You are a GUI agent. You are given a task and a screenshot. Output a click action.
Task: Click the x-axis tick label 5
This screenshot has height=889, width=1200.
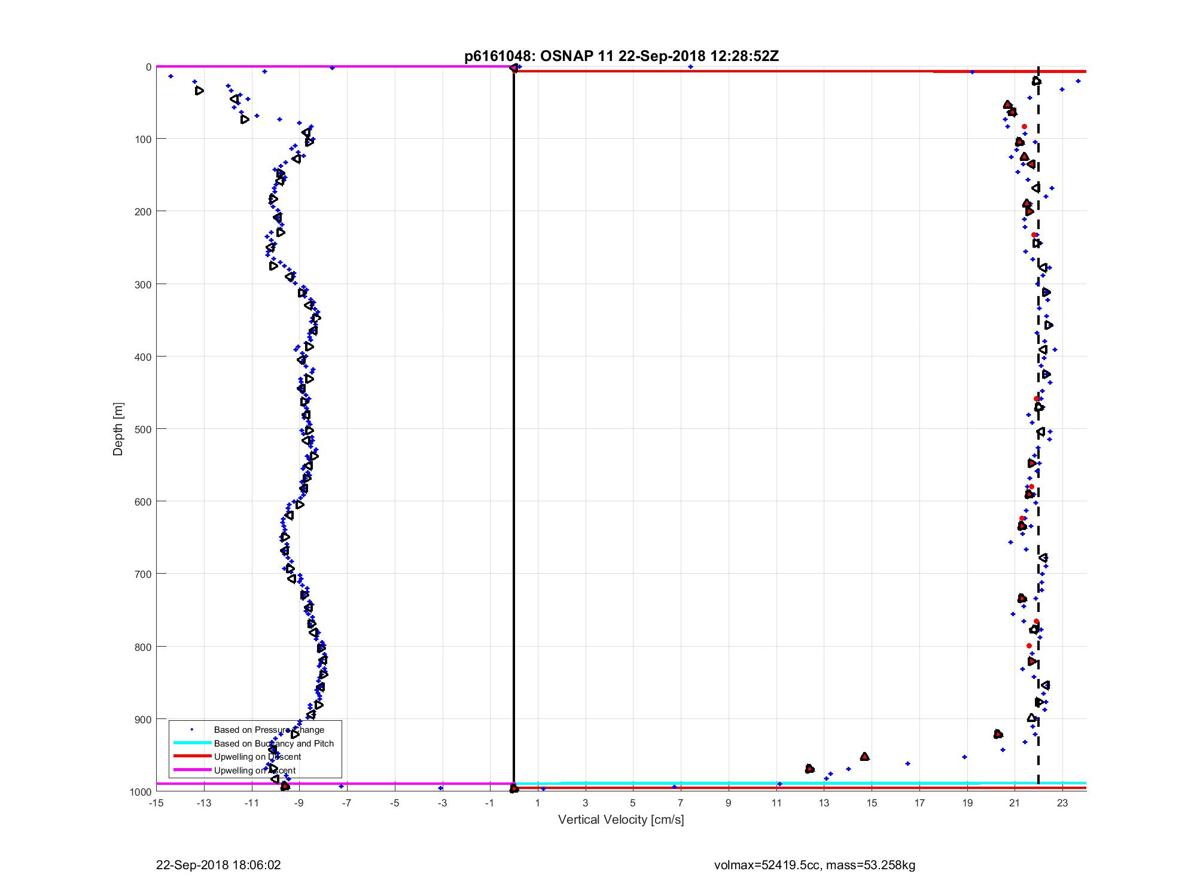633,803
